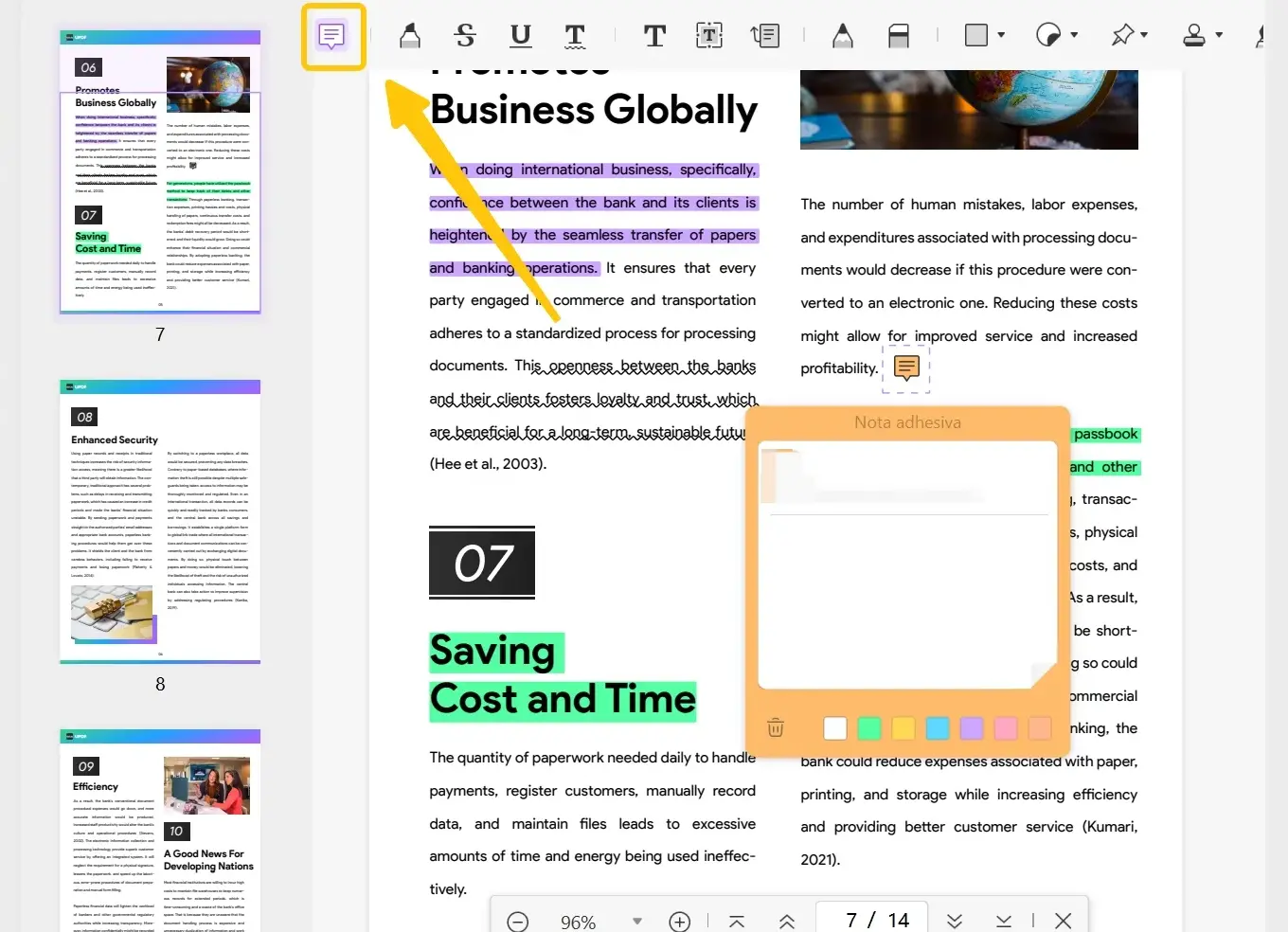Delete the sticky note with trash icon
Viewport: 1288px width, 932px height.
tap(776, 727)
